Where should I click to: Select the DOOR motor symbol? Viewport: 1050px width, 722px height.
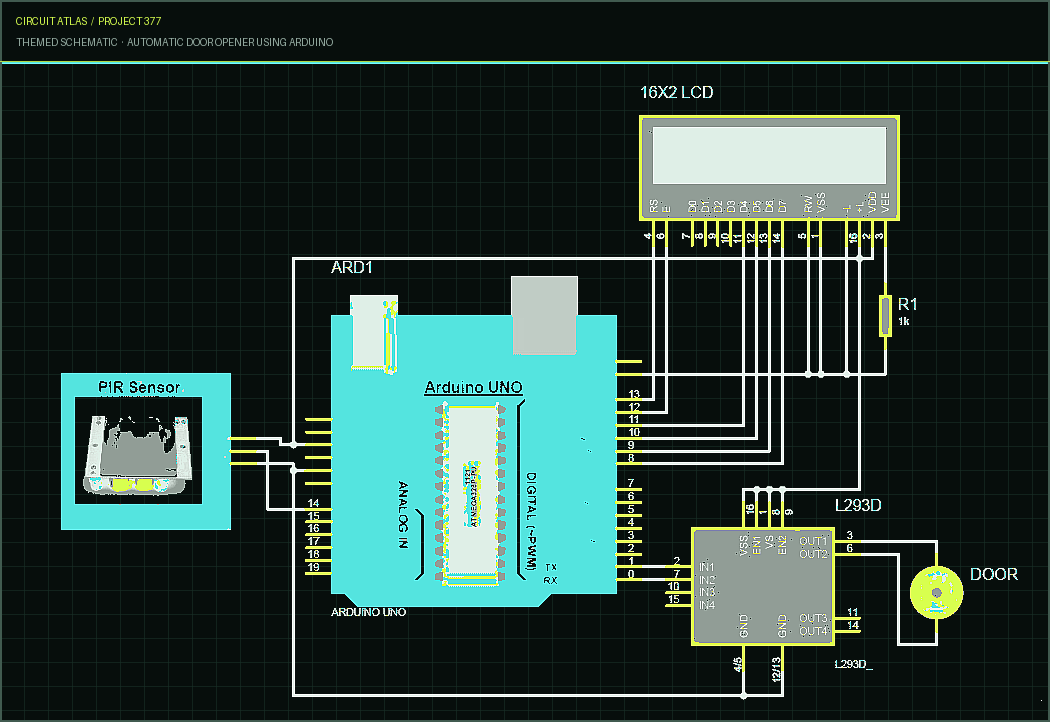(936, 592)
